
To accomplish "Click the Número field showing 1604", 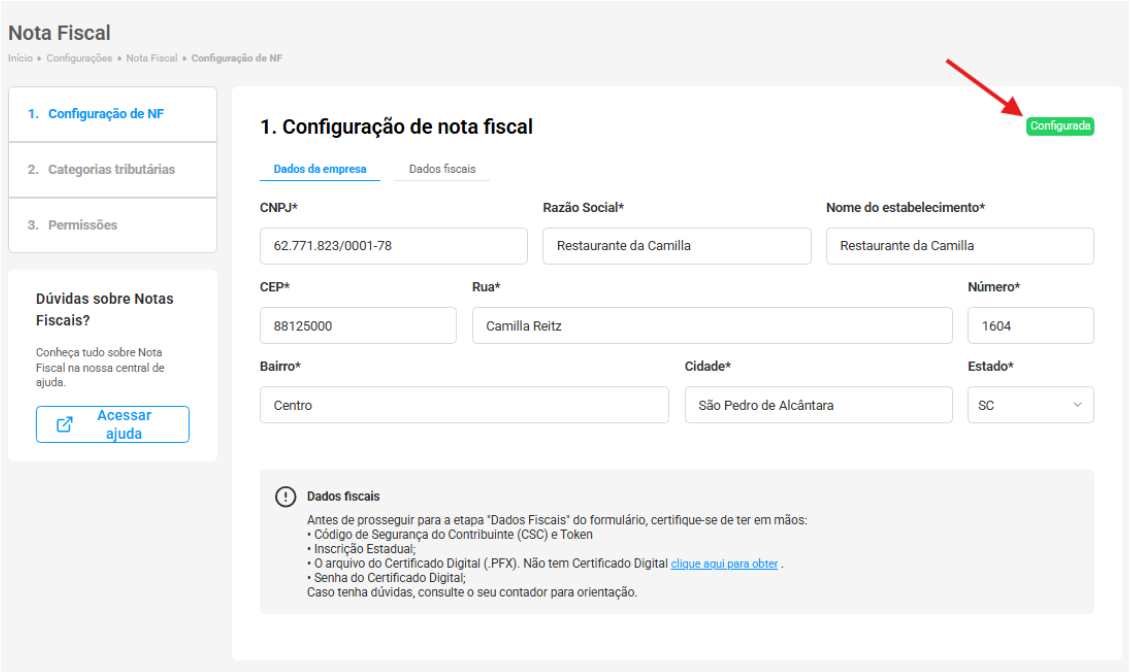I will tap(1031, 326).
